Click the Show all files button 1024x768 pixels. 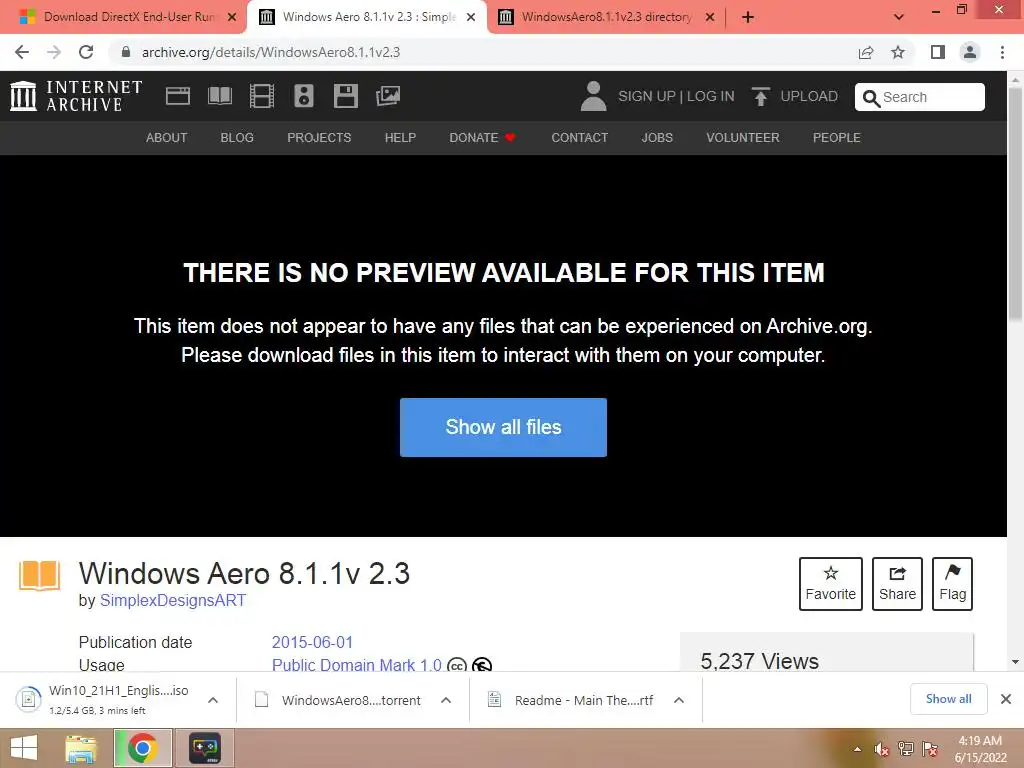coord(504,427)
